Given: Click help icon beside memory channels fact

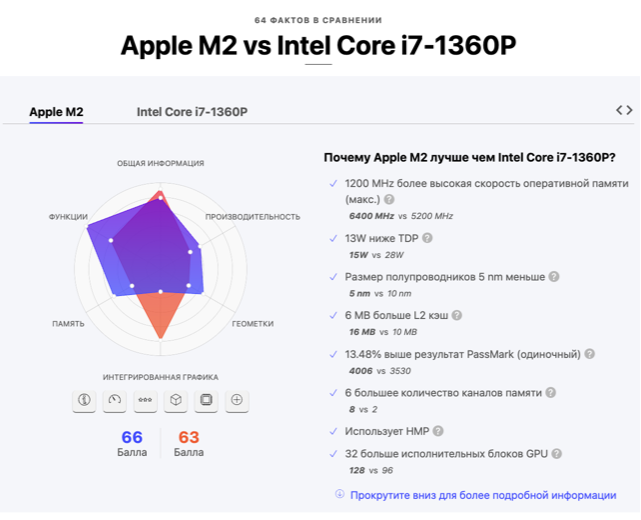Looking at the screenshot, I should tap(551, 392).
